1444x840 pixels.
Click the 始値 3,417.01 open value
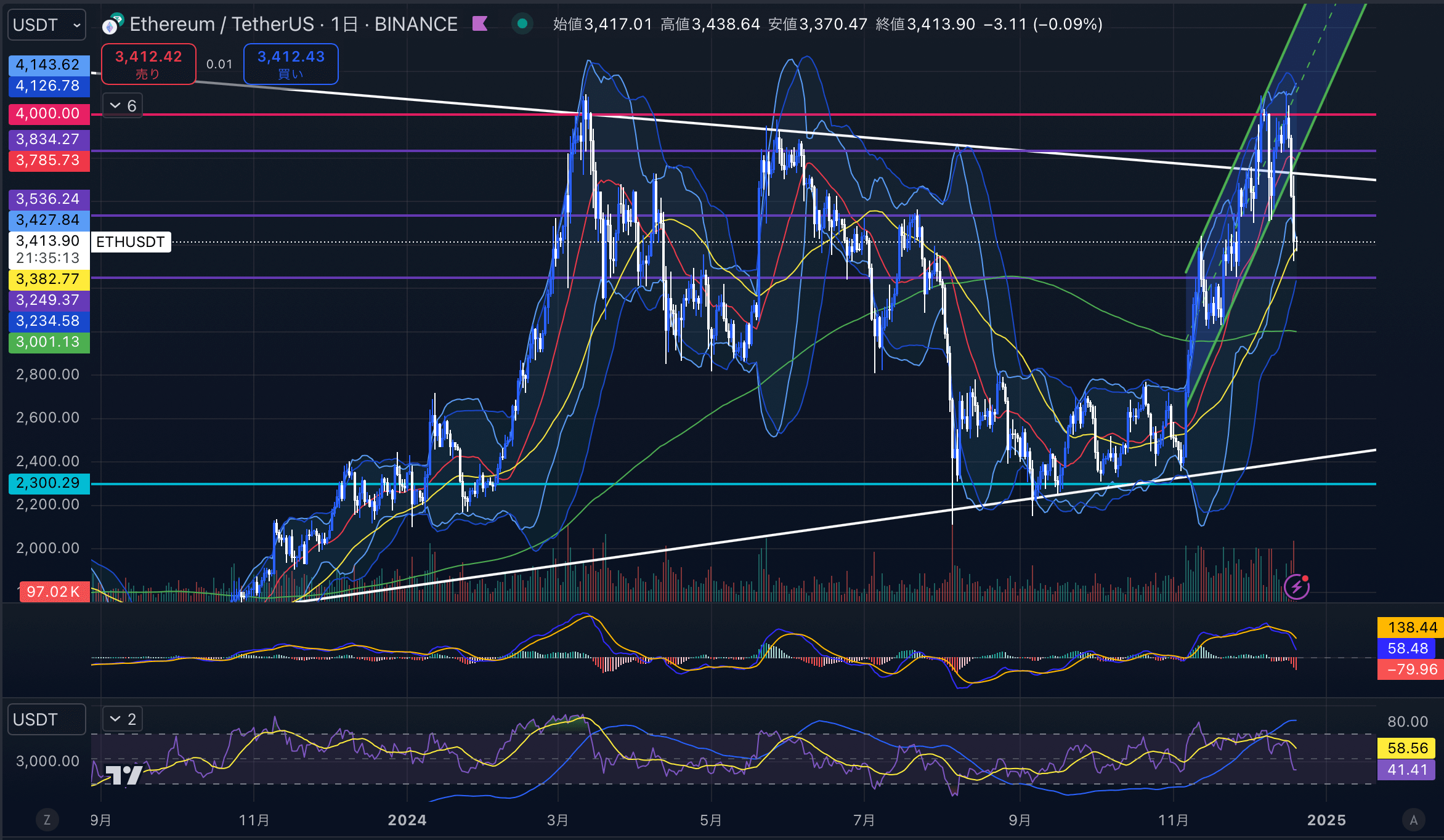pos(602,24)
